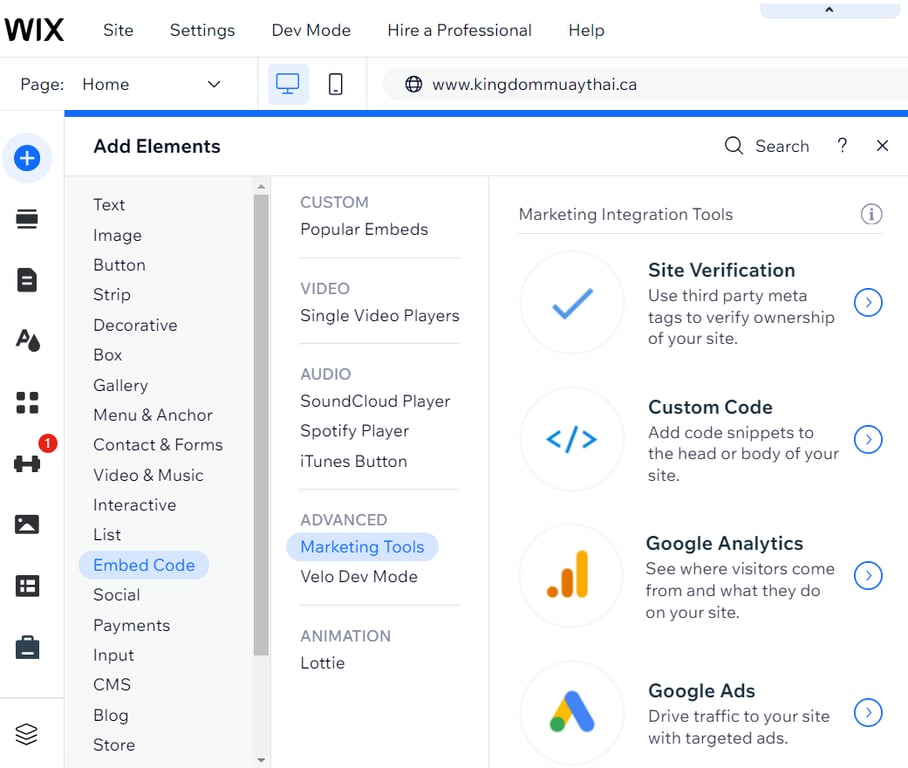
Task: Open the Site Design (theme) sidebar icon
Action: (27, 341)
